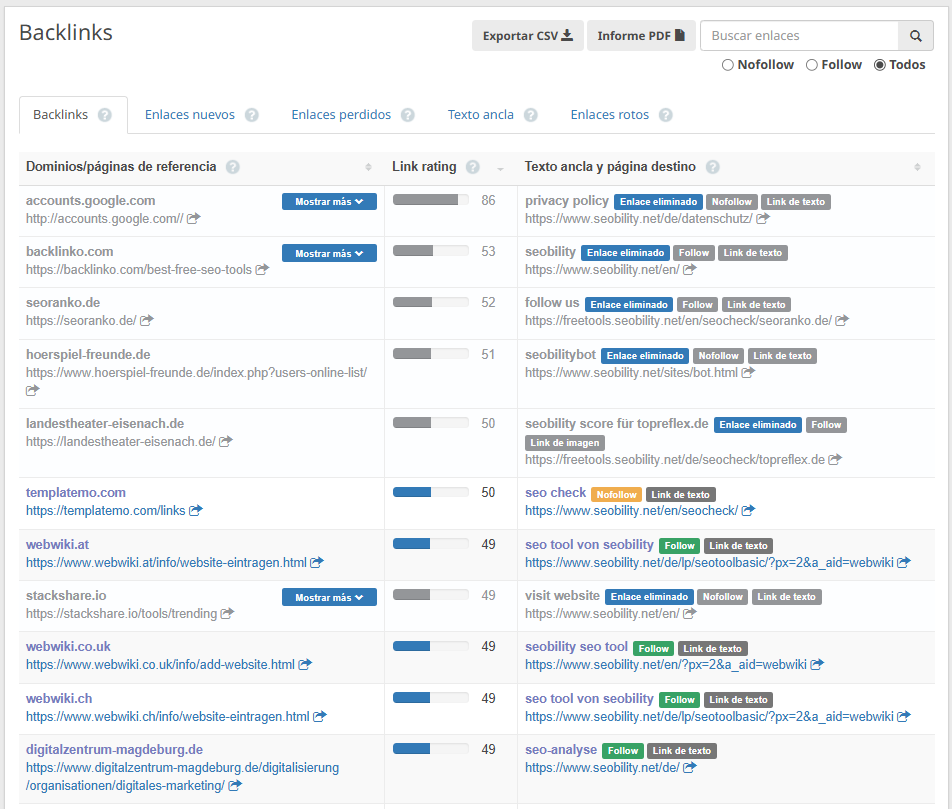Image resolution: width=952 pixels, height=809 pixels.
Task: Expand Mostrar más for stackshare.io
Action: (329, 597)
